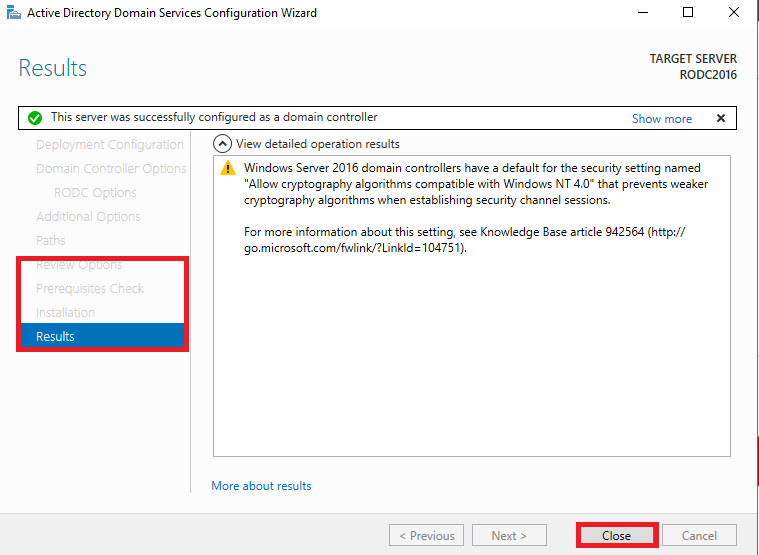Open the Show more link
759x555 pixels.
pyautogui.click(x=662, y=119)
